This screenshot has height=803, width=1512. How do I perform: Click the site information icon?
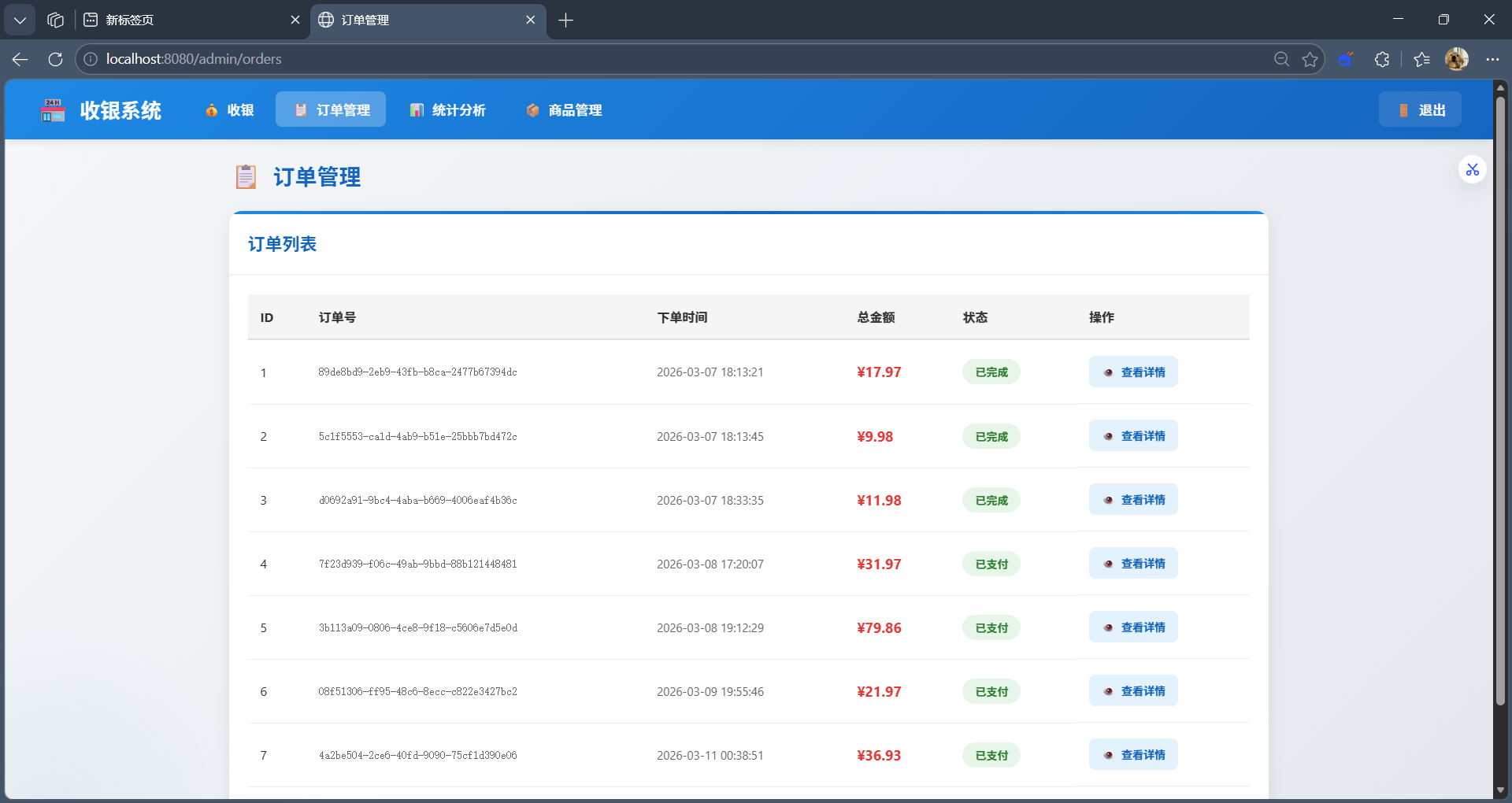91,59
